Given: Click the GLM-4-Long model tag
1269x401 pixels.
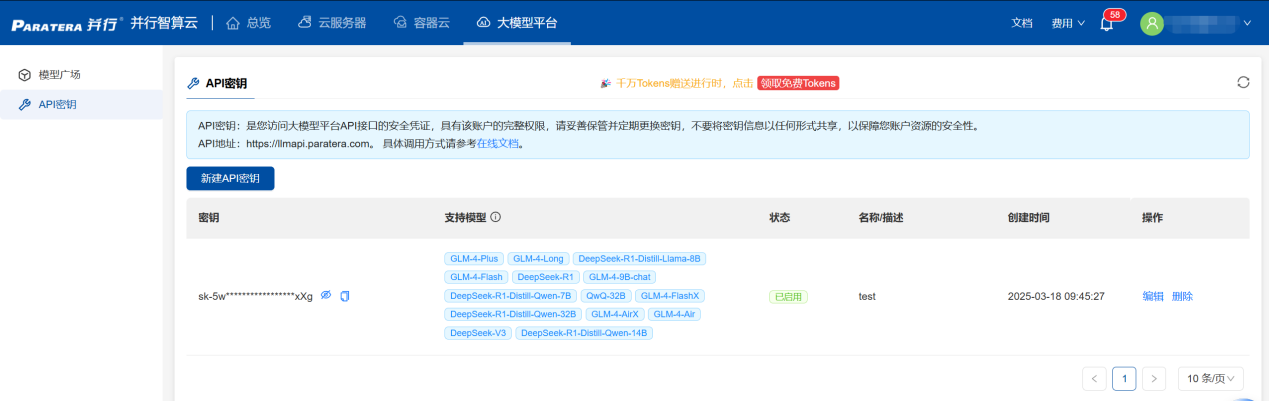Looking at the screenshot, I should tap(538, 258).
